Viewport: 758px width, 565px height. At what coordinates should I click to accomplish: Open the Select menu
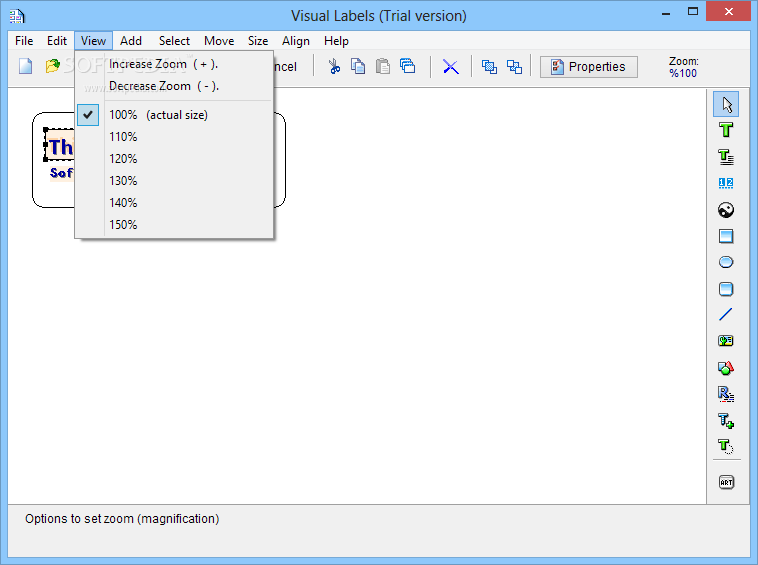[174, 41]
